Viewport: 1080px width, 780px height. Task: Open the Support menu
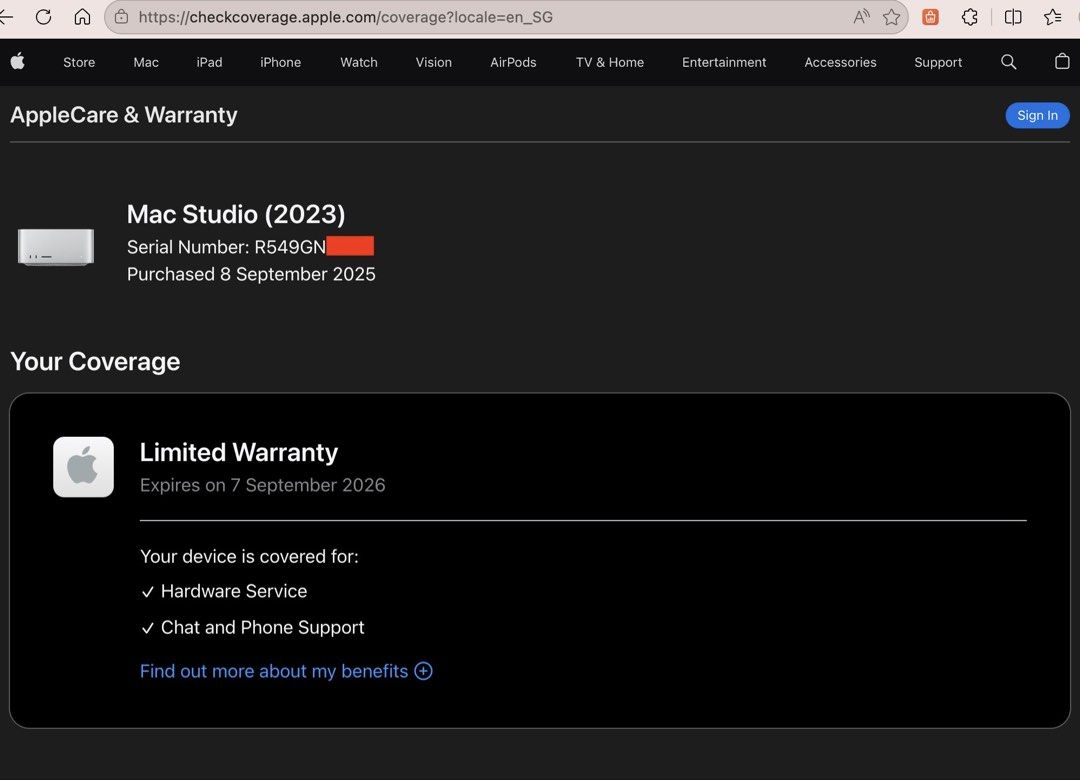tap(938, 62)
